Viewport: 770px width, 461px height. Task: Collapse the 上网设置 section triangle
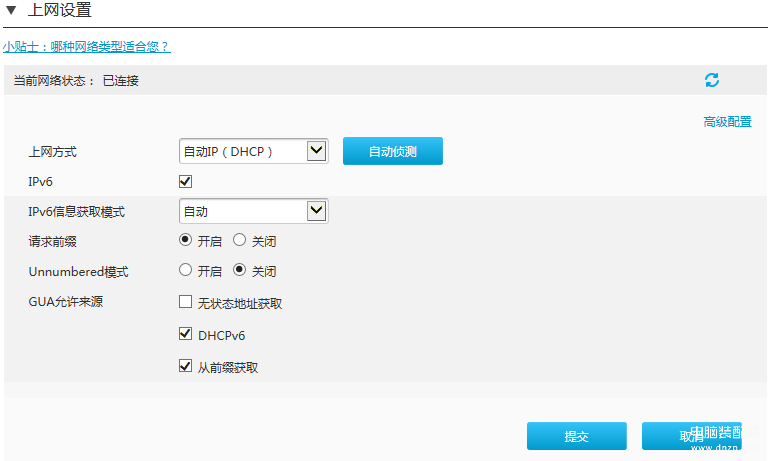pyautogui.click(x=11, y=10)
